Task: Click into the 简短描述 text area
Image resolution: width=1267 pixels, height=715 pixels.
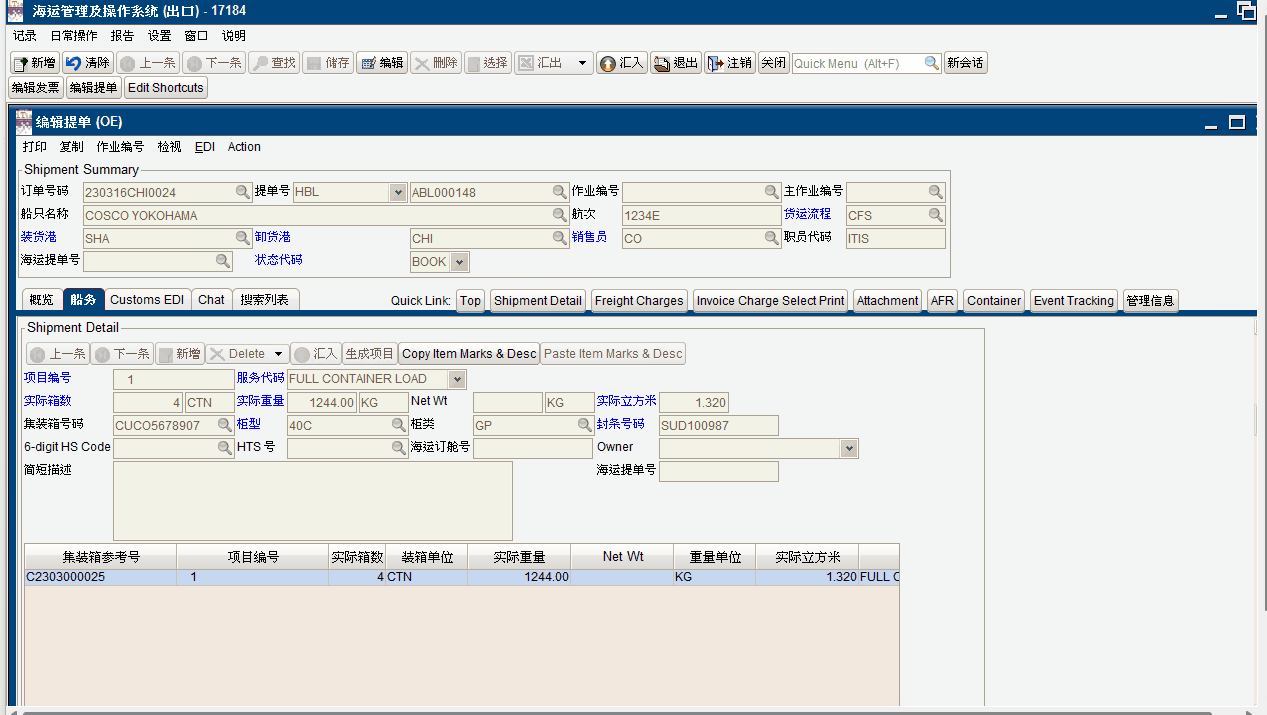Action: [313, 501]
